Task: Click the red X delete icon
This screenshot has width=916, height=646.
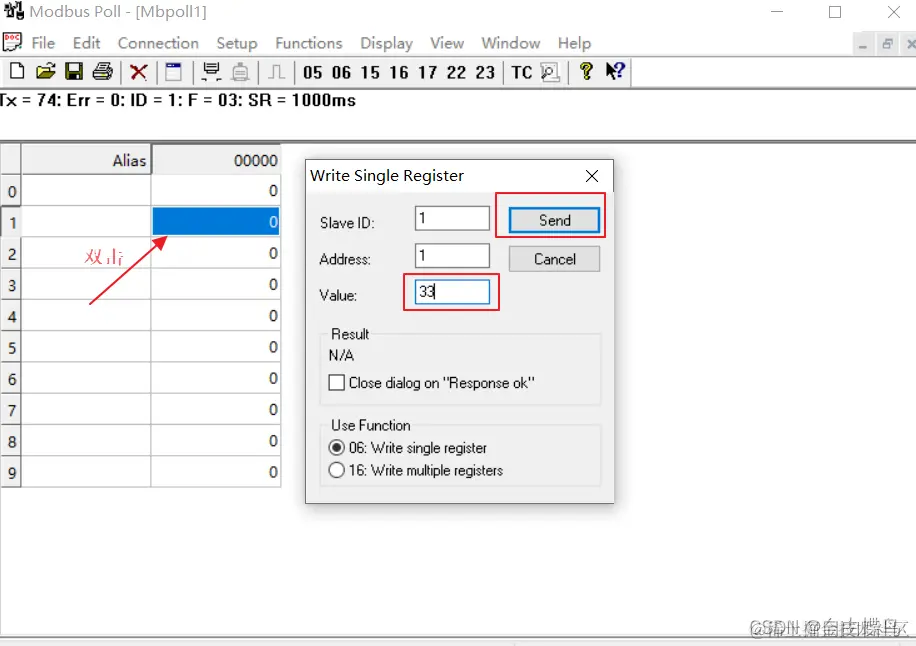Action: (x=138, y=72)
